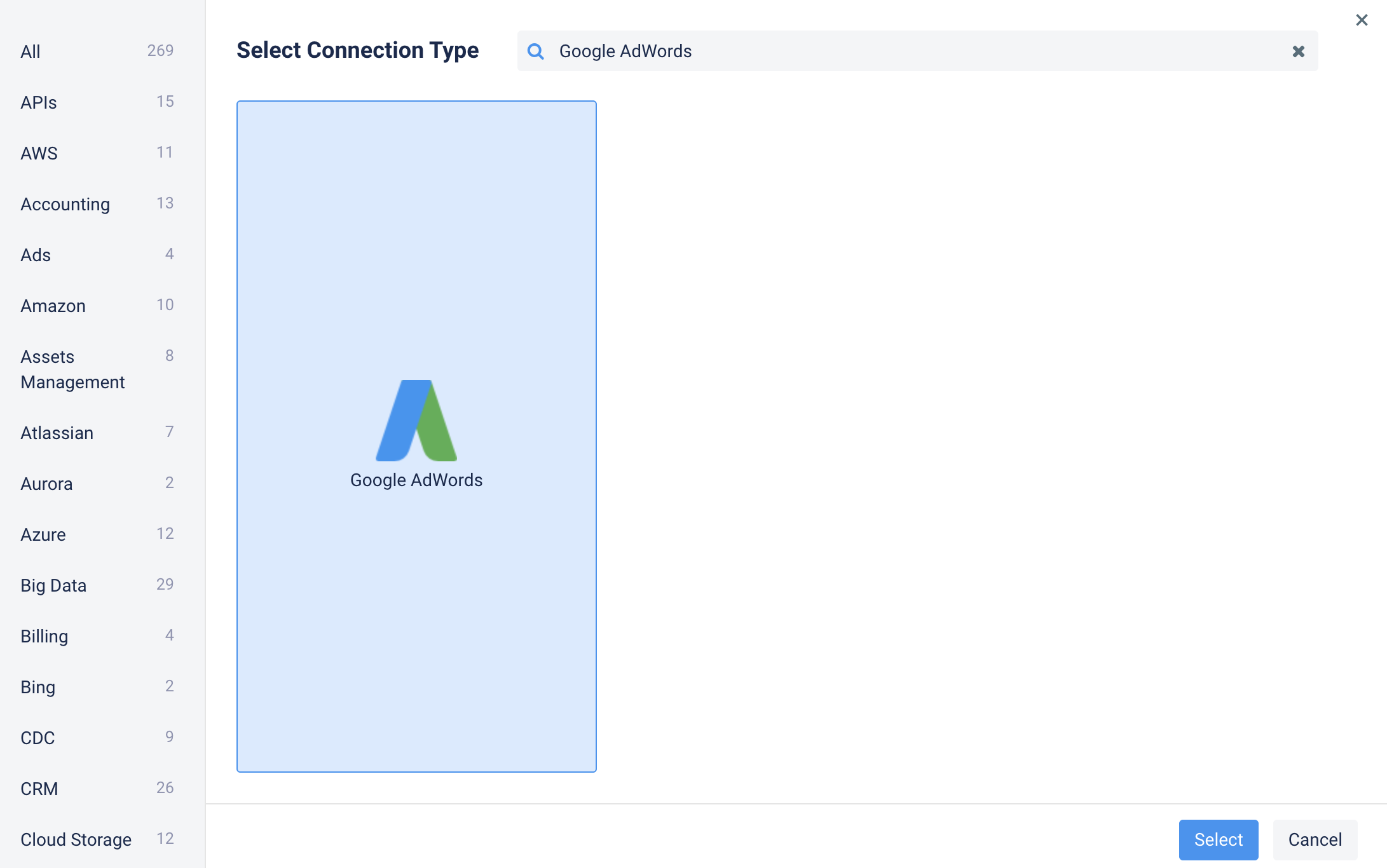
Task: Pick the Azure category
Action: [97, 534]
